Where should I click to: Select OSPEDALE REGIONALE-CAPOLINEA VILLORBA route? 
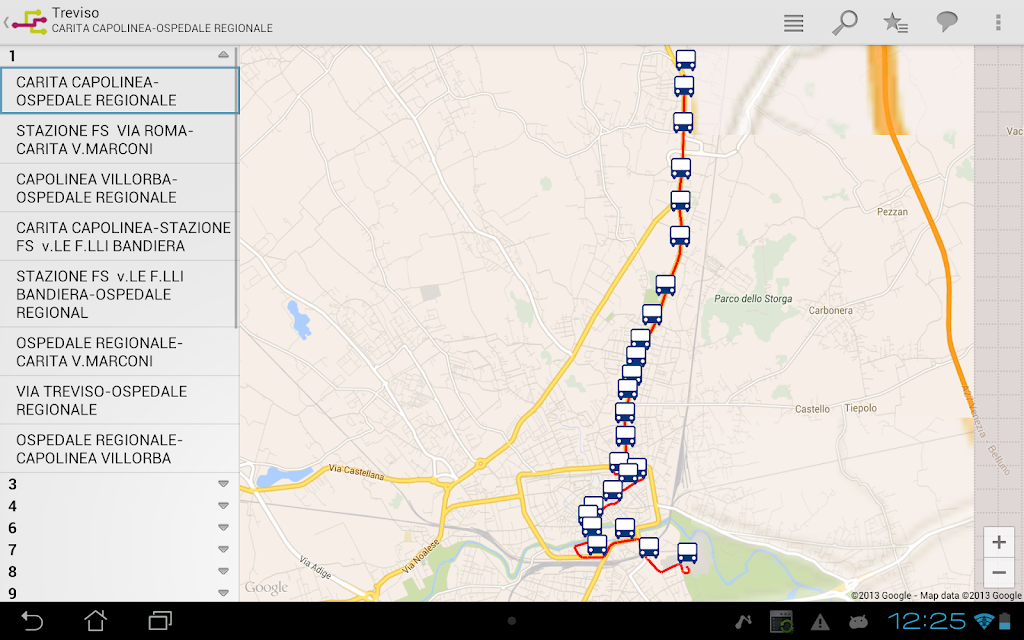tap(118, 449)
